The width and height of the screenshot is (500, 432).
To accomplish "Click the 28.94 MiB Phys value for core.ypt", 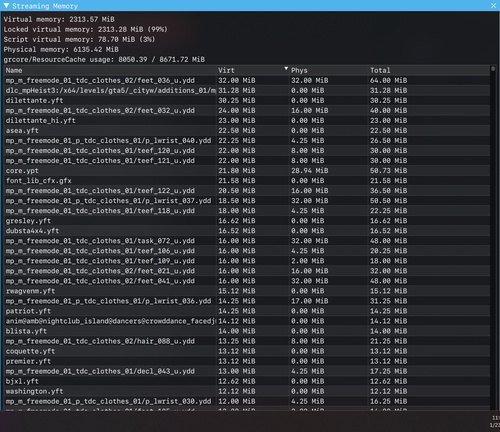I will pyautogui.click(x=310, y=171).
